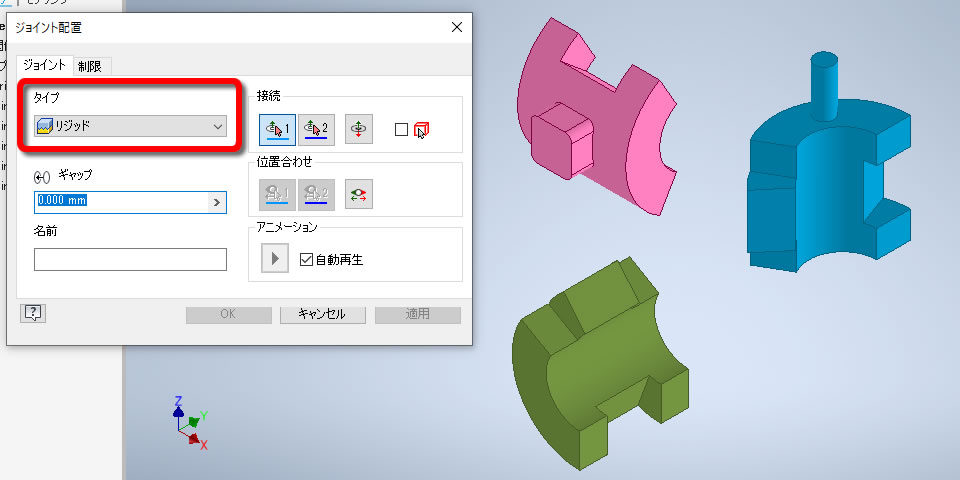Click the ギャップ icon beside its label
The width and height of the screenshot is (960, 480).
tap(42, 178)
